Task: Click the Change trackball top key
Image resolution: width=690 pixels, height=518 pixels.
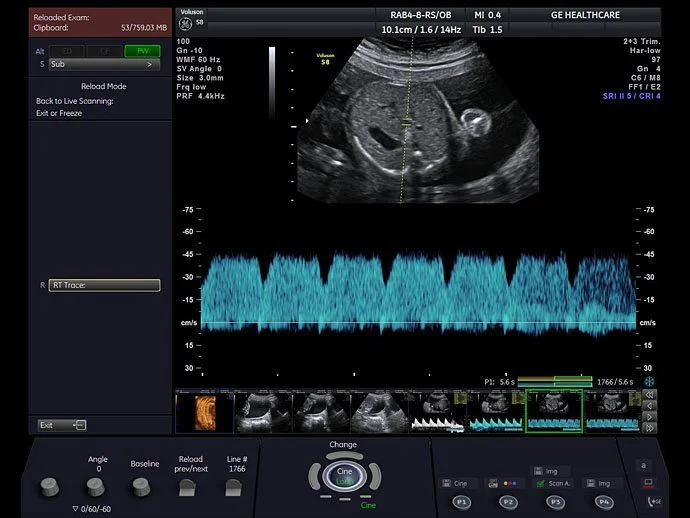Action: click(344, 456)
